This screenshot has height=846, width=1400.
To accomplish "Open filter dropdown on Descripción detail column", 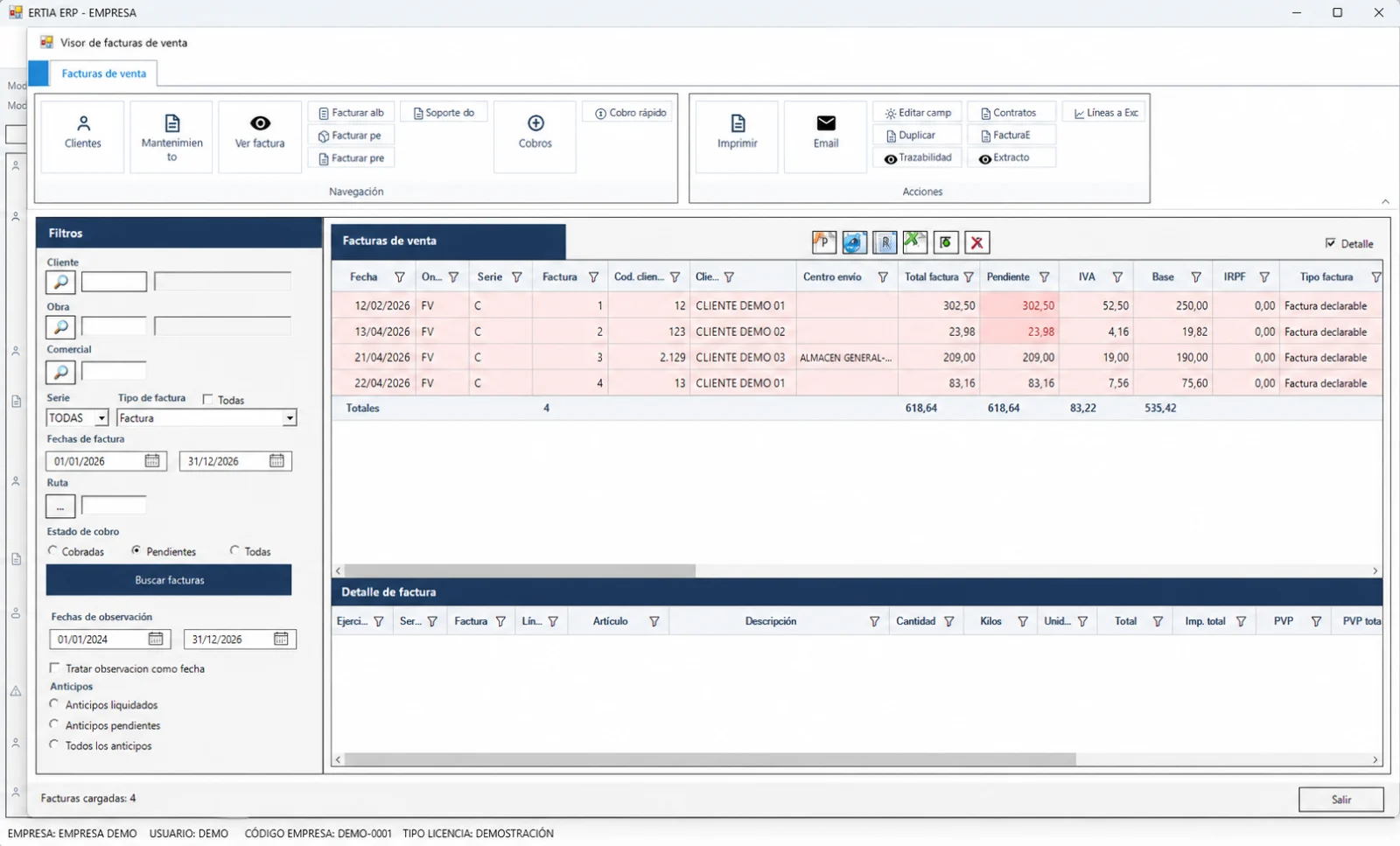I will [874, 621].
